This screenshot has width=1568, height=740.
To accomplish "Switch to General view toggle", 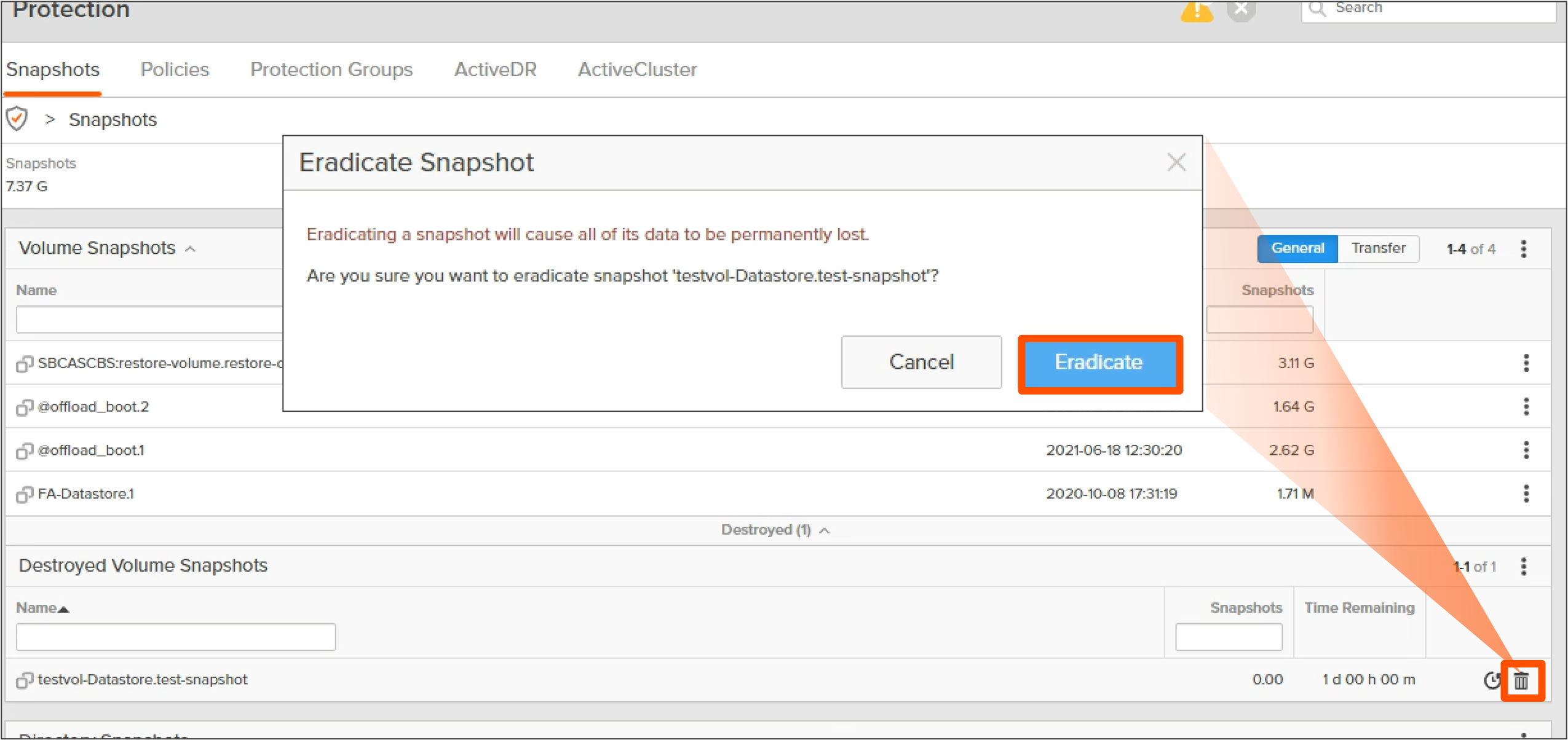I will (x=1297, y=248).
